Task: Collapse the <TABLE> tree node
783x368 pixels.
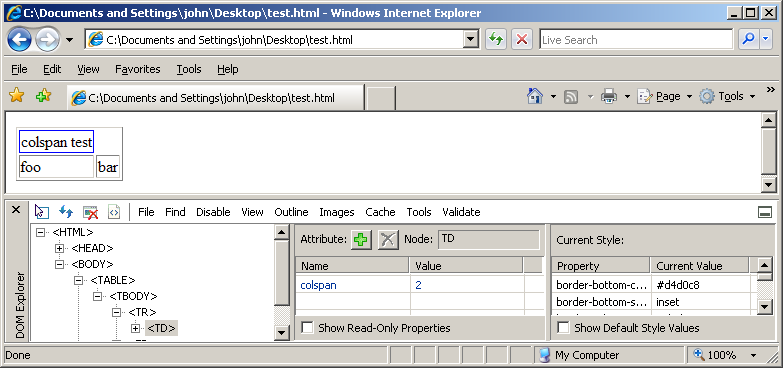Action: coord(78,280)
